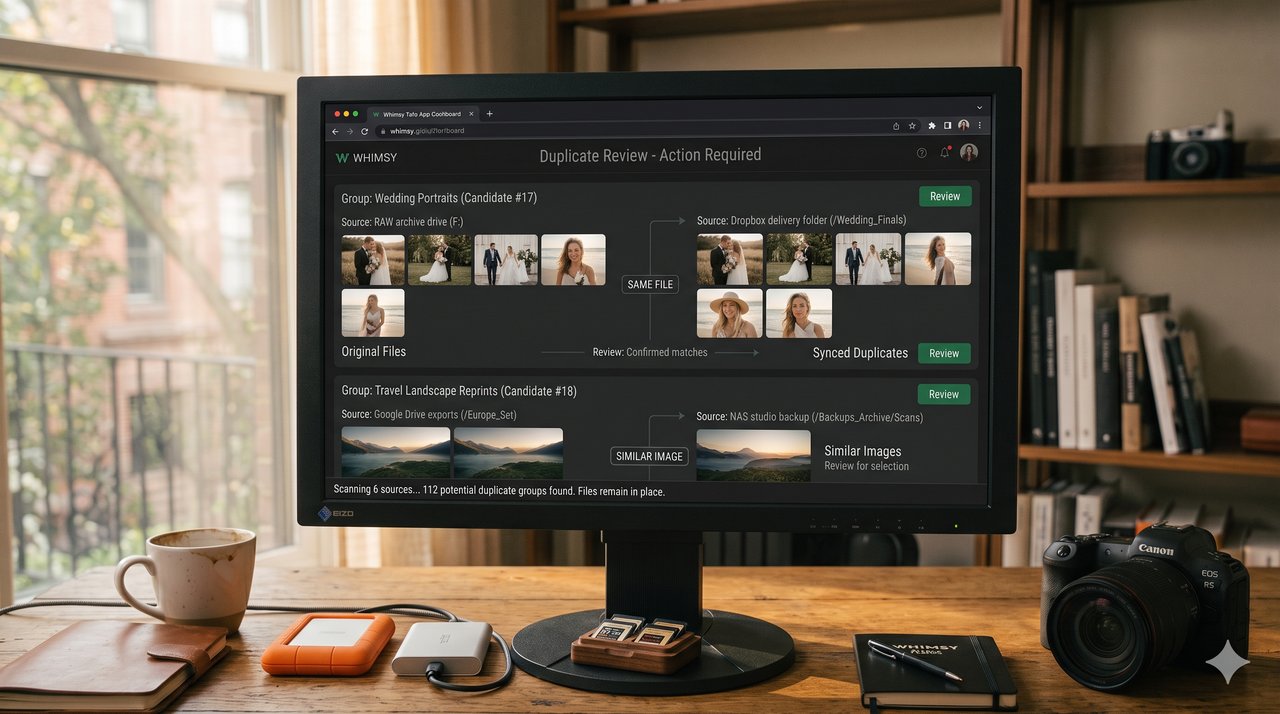Click the SAME FILE label
1280x714 pixels.
[650, 284]
